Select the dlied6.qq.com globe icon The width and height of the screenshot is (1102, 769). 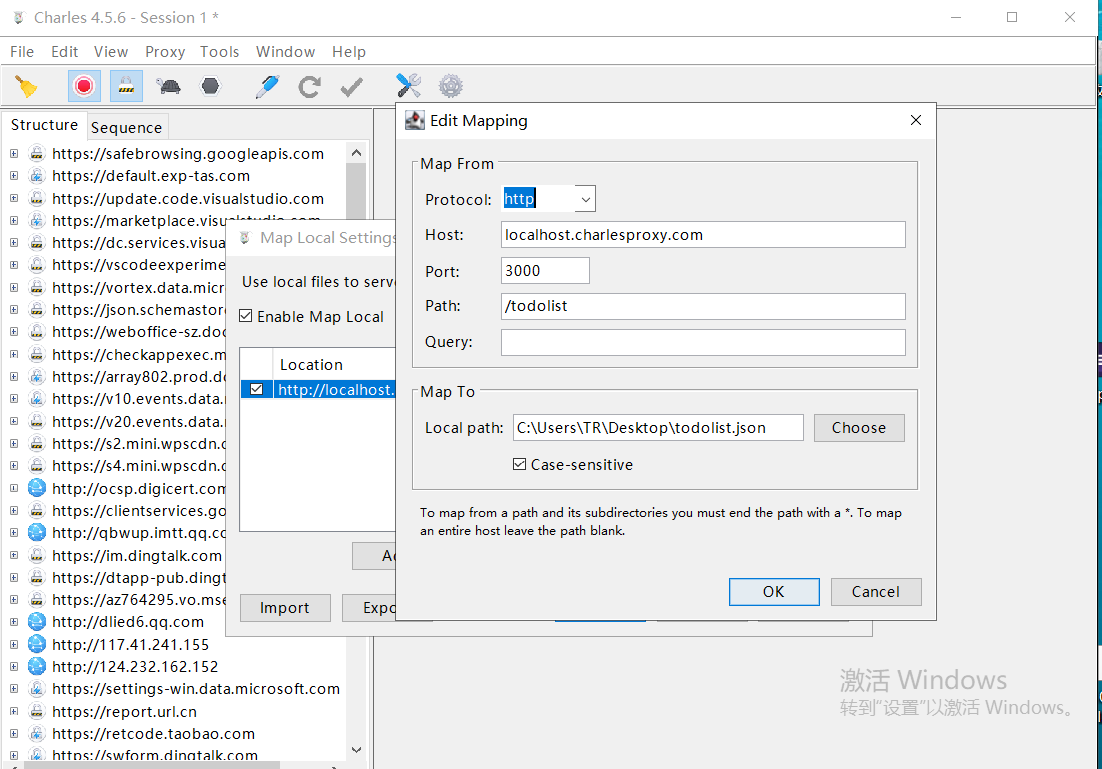pos(37,621)
